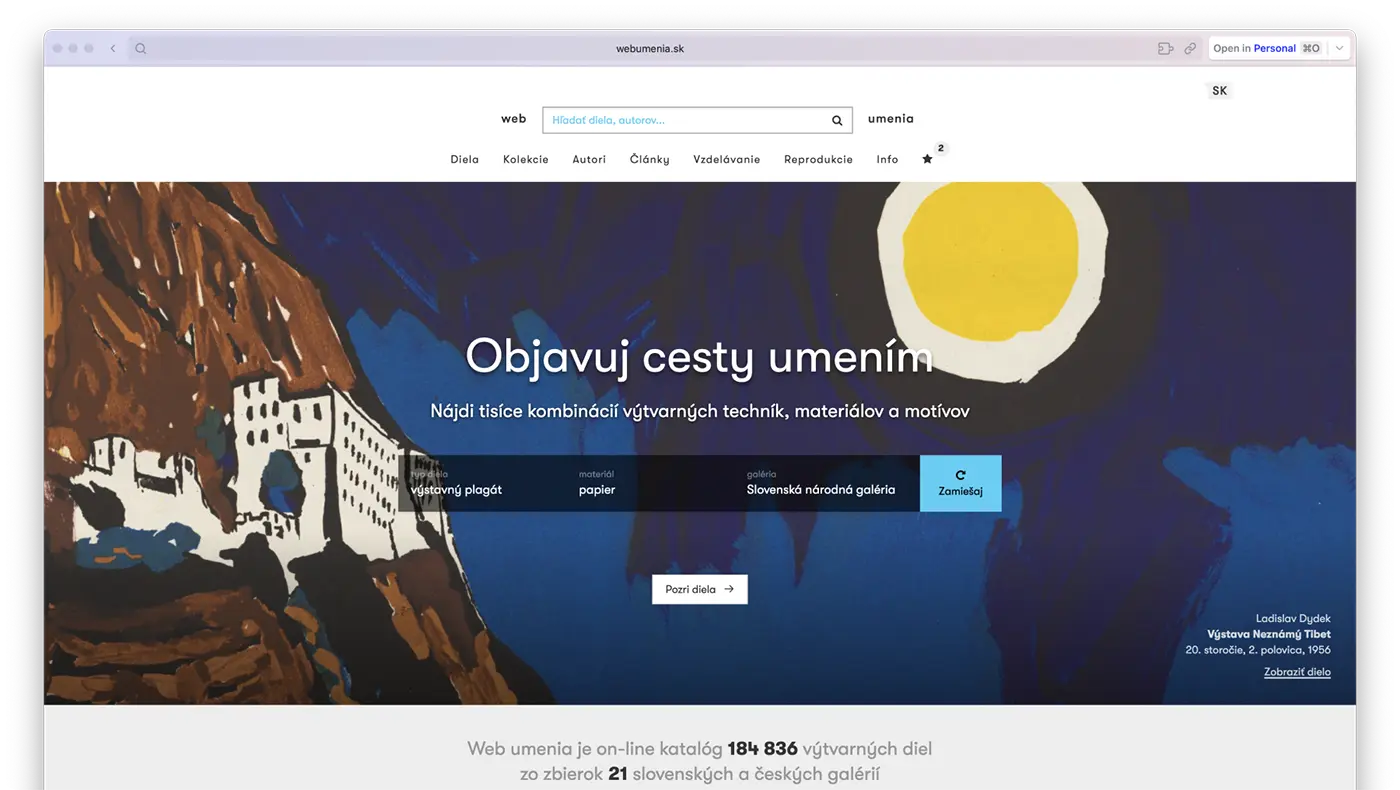Click the shuffle icon on Zamiešaj button
This screenshot has width=1400, height=790.
(x=960, y=474)
